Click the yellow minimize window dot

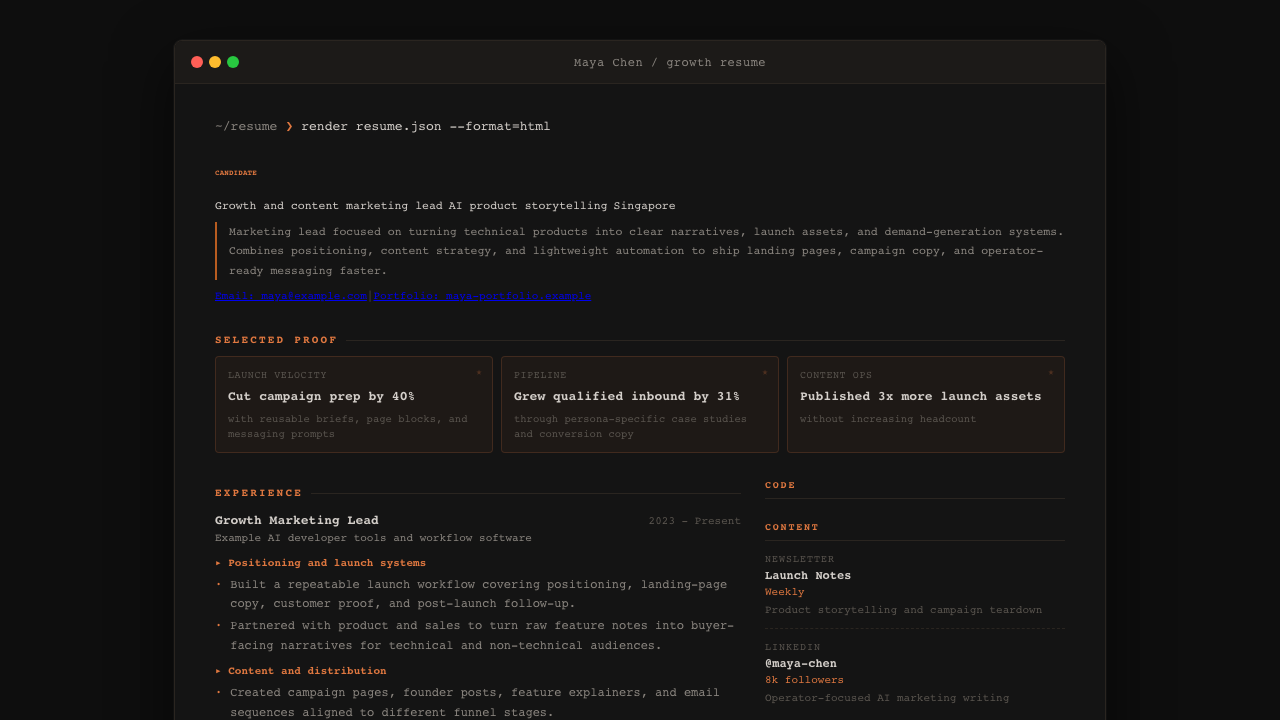(x=215, y=62)
